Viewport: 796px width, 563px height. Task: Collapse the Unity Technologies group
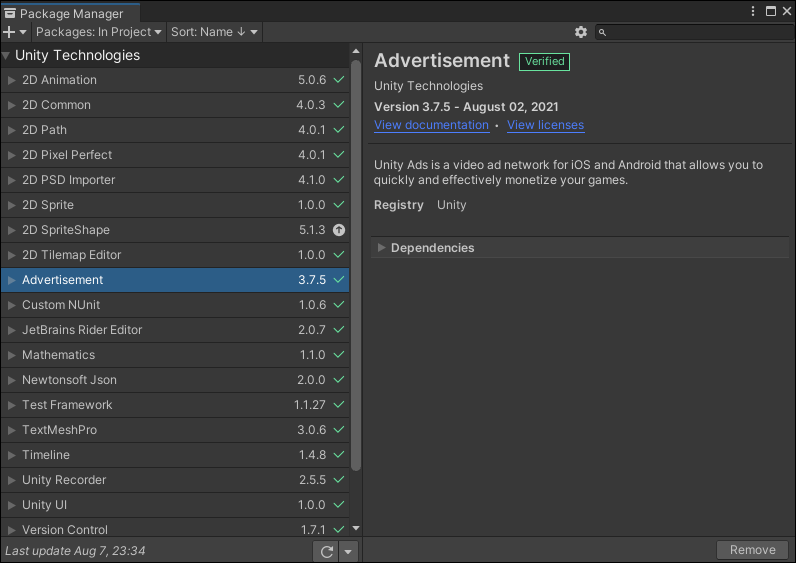6,56
